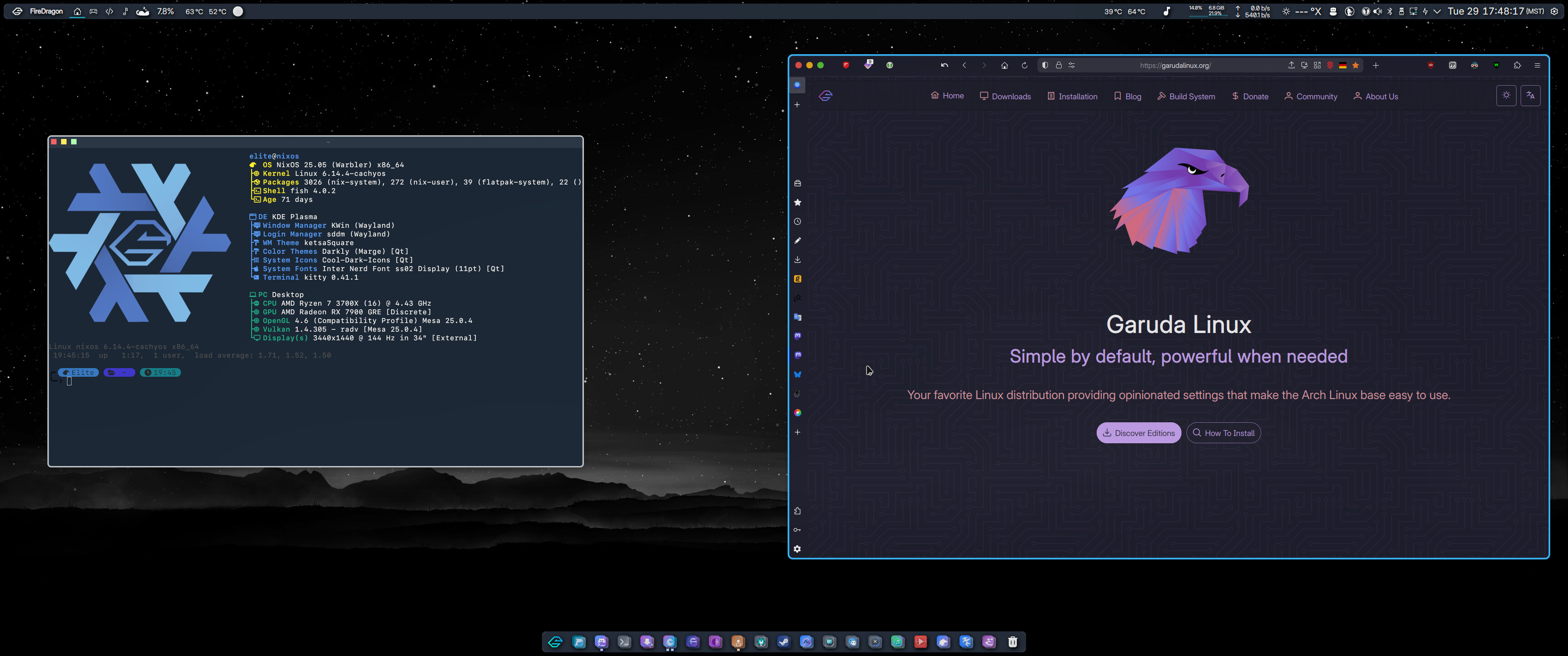Viewport: 1568px width, 656px height.
Task: Go to the browser home page icon
Action: tap(1004, 65)
